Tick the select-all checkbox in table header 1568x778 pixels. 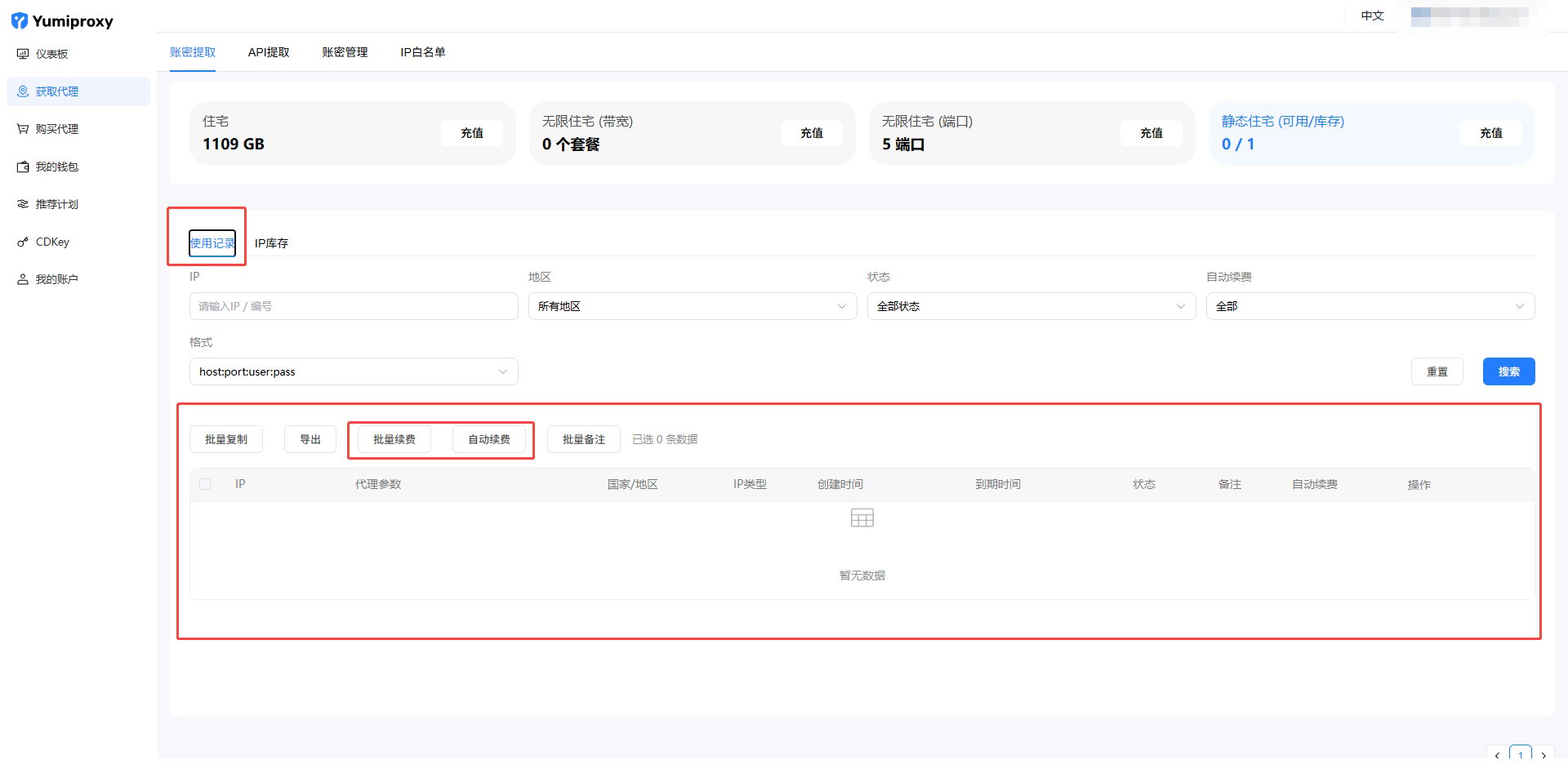click(x=205, y=484)
